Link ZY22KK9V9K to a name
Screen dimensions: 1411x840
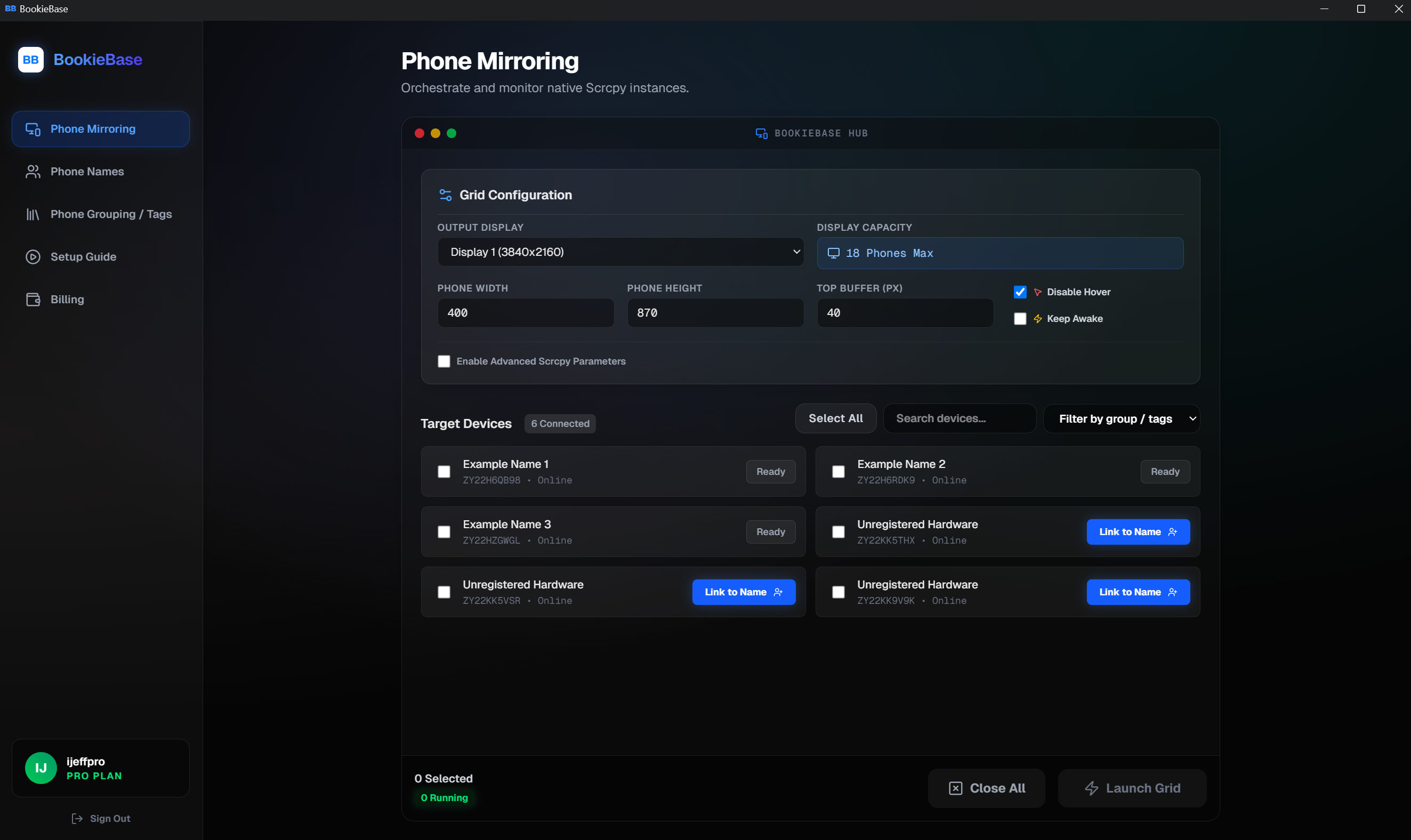click(x=1138, y=592)
